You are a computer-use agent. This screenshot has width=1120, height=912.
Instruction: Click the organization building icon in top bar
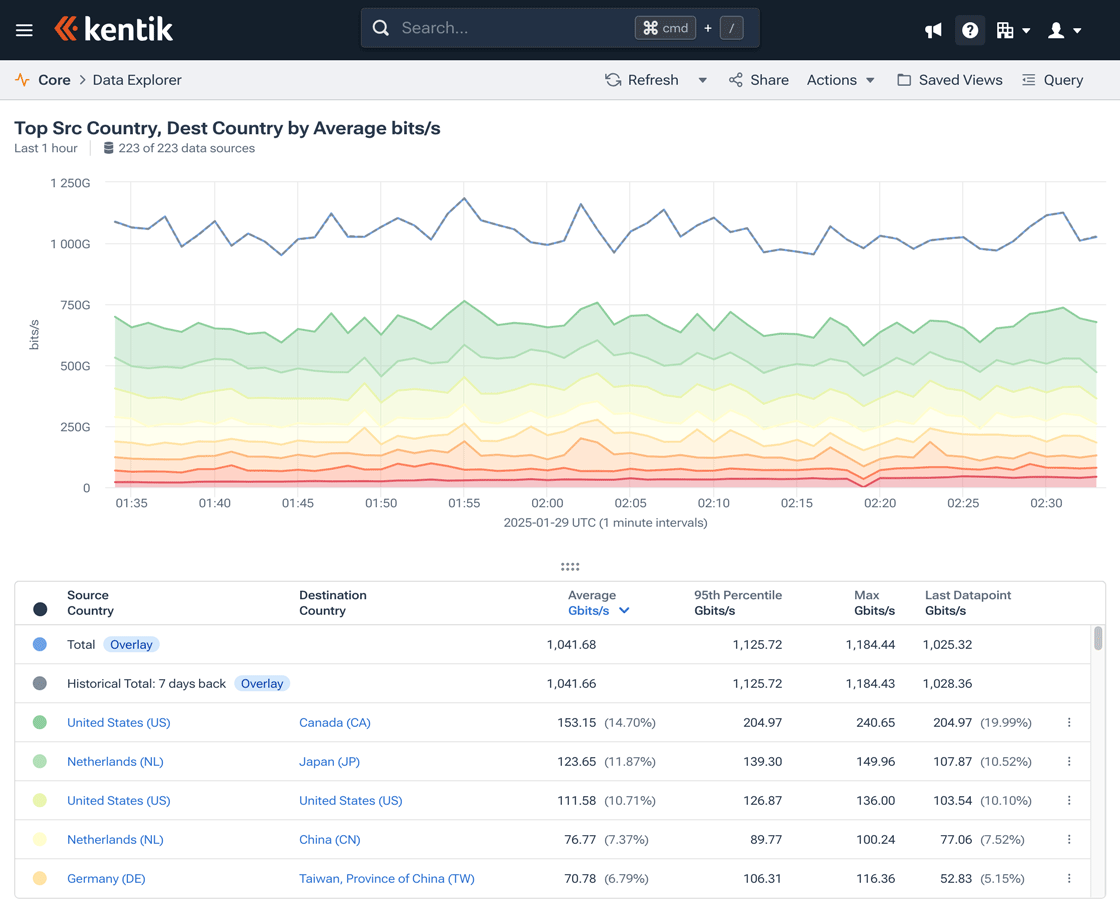tap(1007, 30)
